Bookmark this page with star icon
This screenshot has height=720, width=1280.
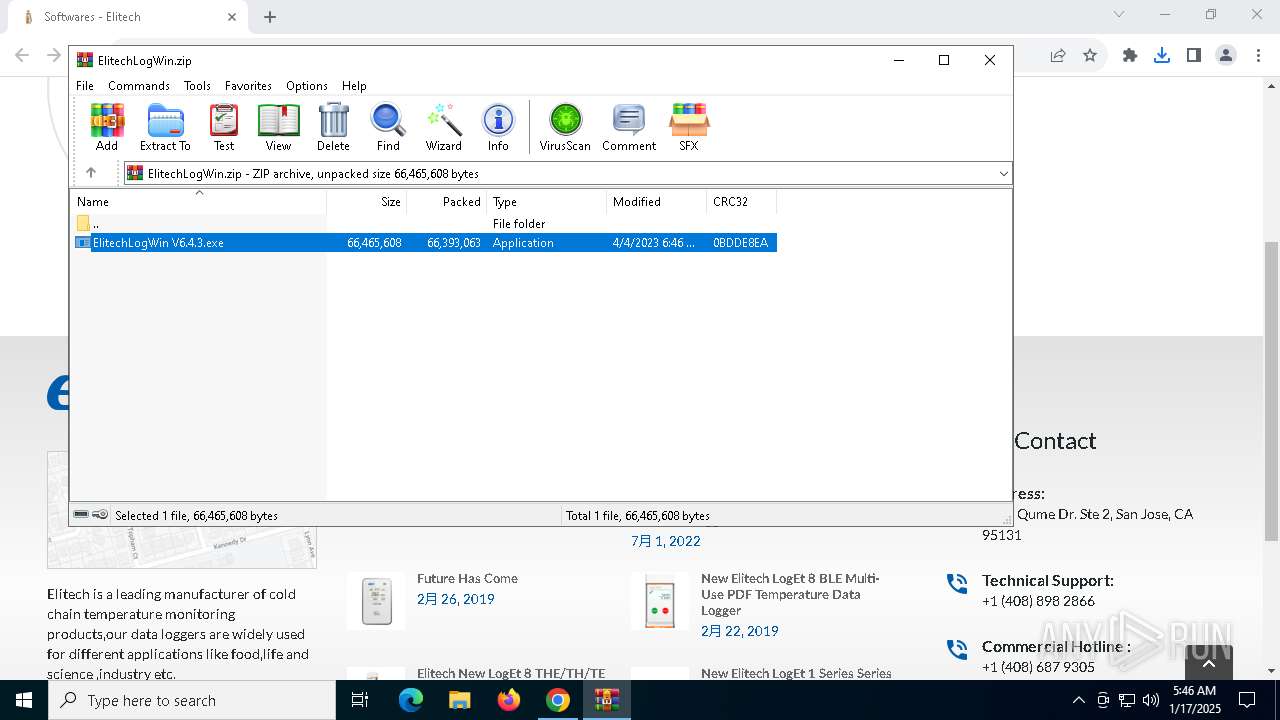click(1090, 56)
